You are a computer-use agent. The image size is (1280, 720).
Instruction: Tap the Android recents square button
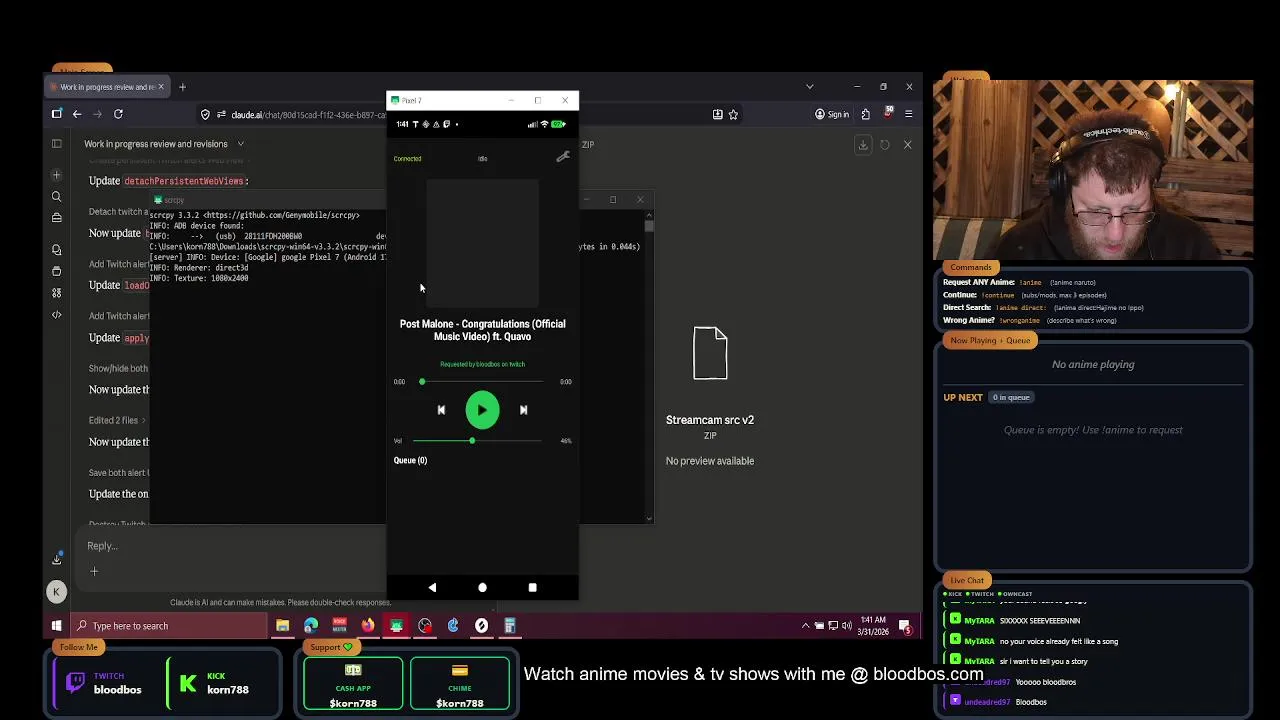532,588
